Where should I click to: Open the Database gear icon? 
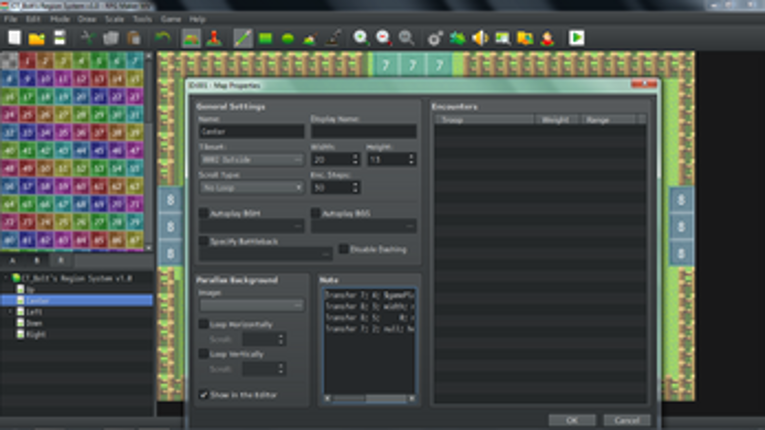(x=435, y=38)
